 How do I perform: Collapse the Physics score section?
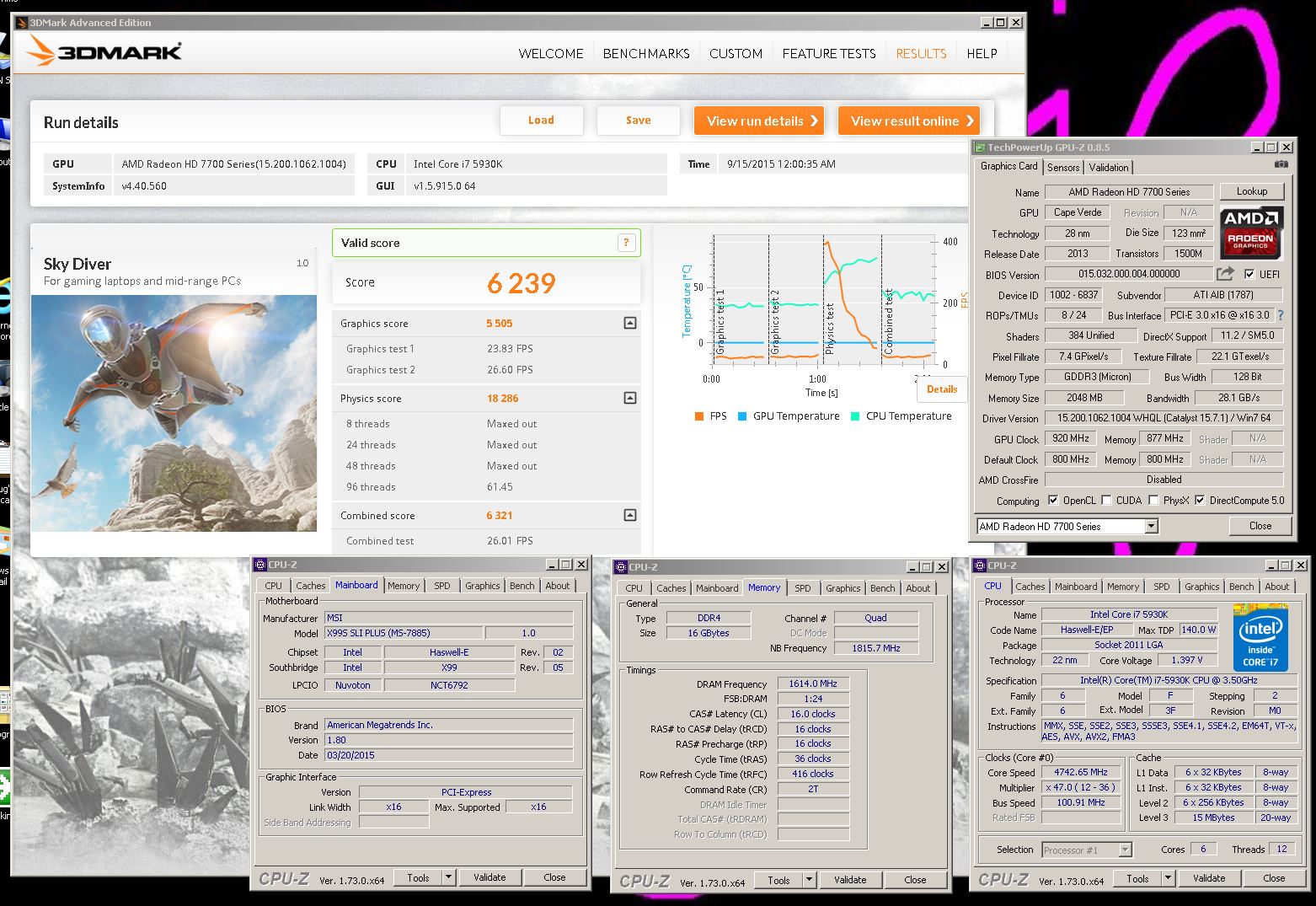pyautogui.click(x=629, y=398)
